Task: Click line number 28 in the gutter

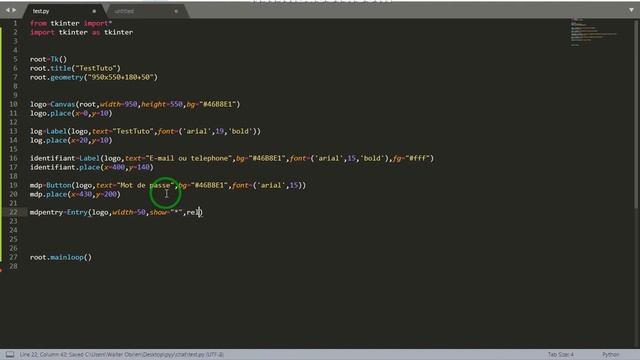Action: 13,266
